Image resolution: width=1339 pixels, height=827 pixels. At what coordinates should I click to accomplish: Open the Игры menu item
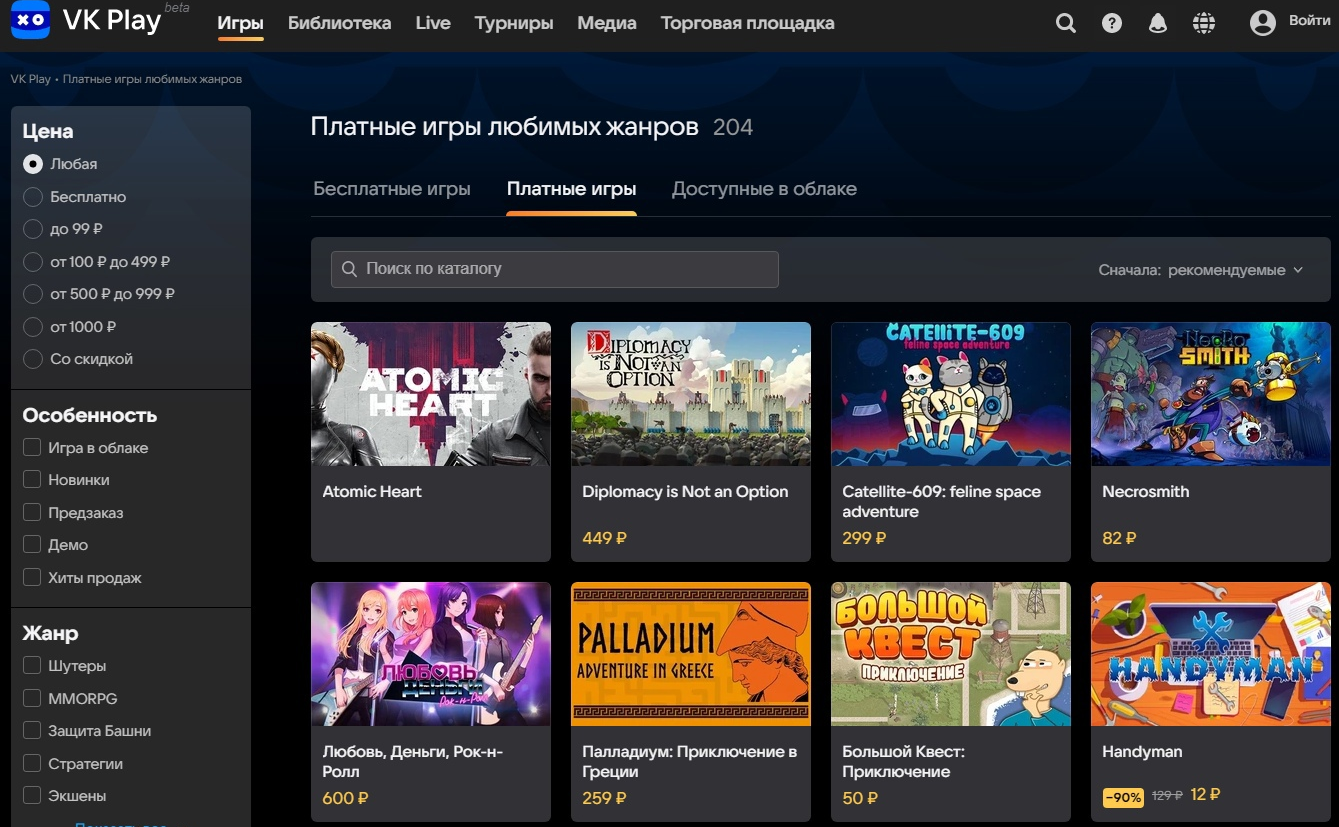(240, 23)
